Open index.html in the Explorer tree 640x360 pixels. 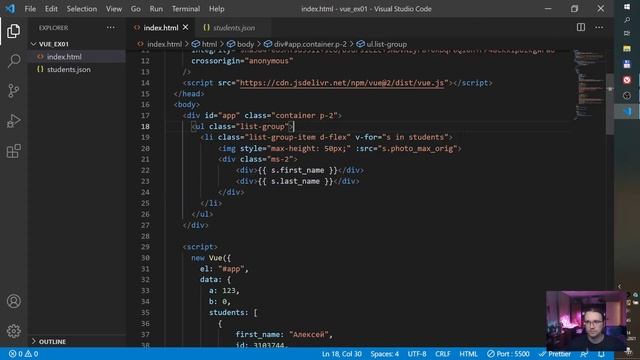pos(64,57)
